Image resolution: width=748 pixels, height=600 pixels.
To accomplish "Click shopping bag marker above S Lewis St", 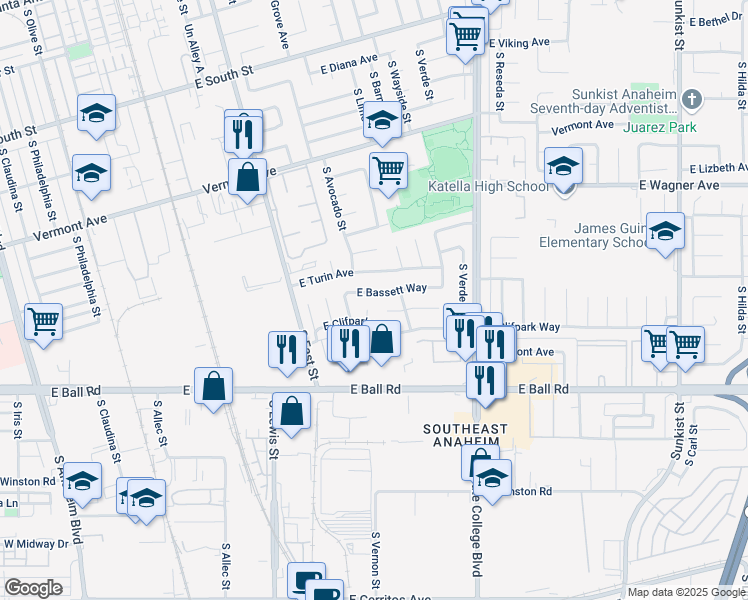I will [291, 412].
